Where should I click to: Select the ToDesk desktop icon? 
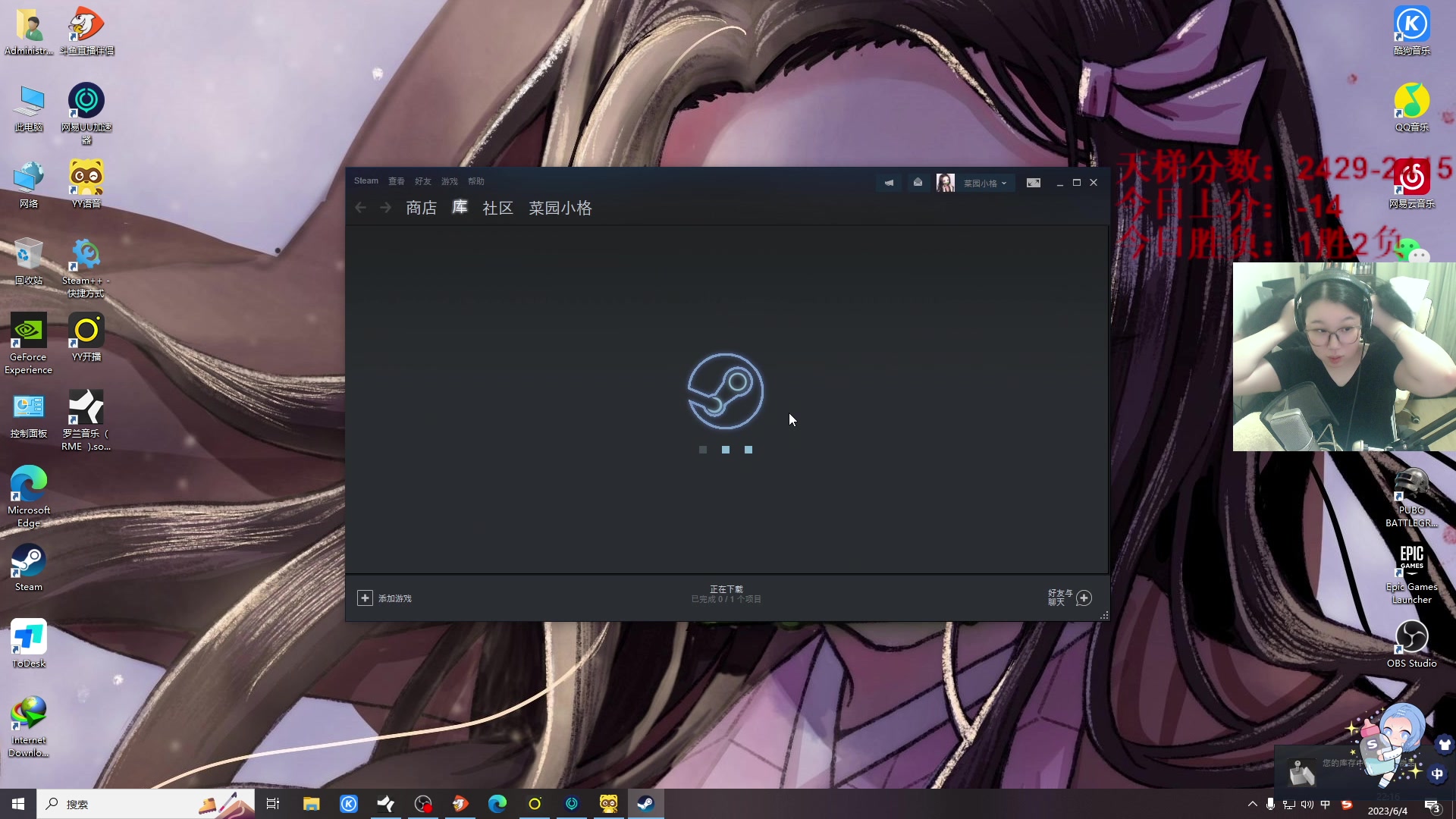[29, 644]
